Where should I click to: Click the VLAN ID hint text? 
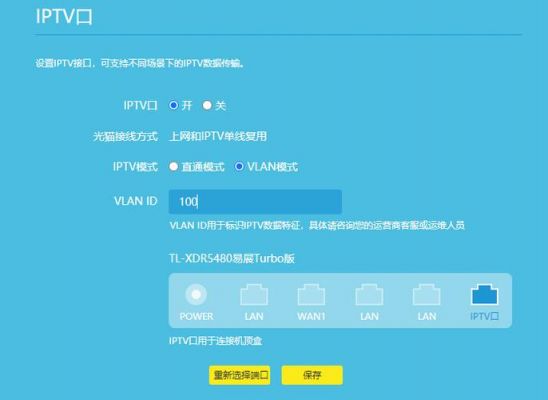pyautogui.click(x=317, y=225)
